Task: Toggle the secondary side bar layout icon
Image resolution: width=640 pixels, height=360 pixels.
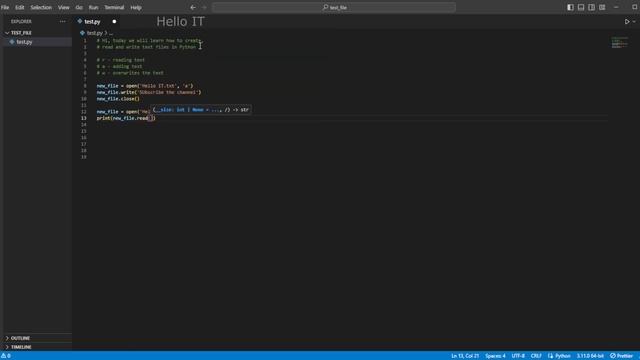Action: coord(591,7)
